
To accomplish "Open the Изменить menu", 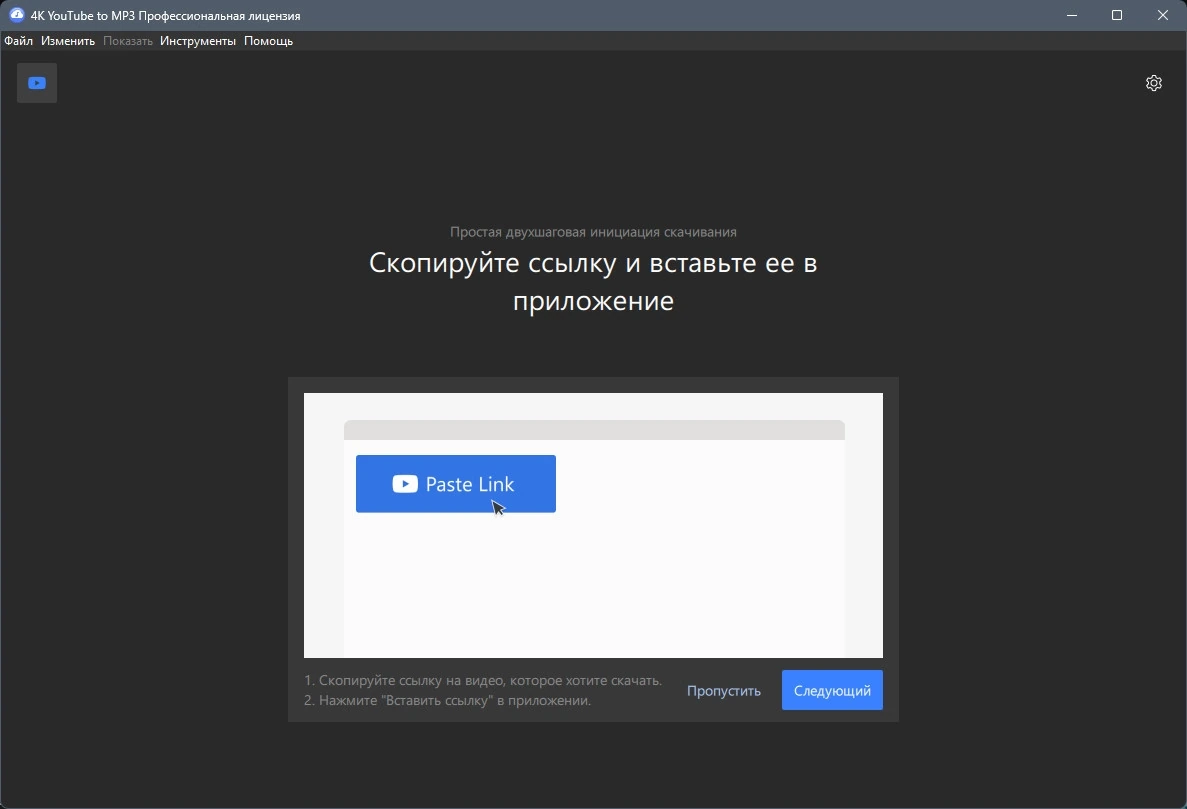I will pyautogui.click(x=68, y=41).
